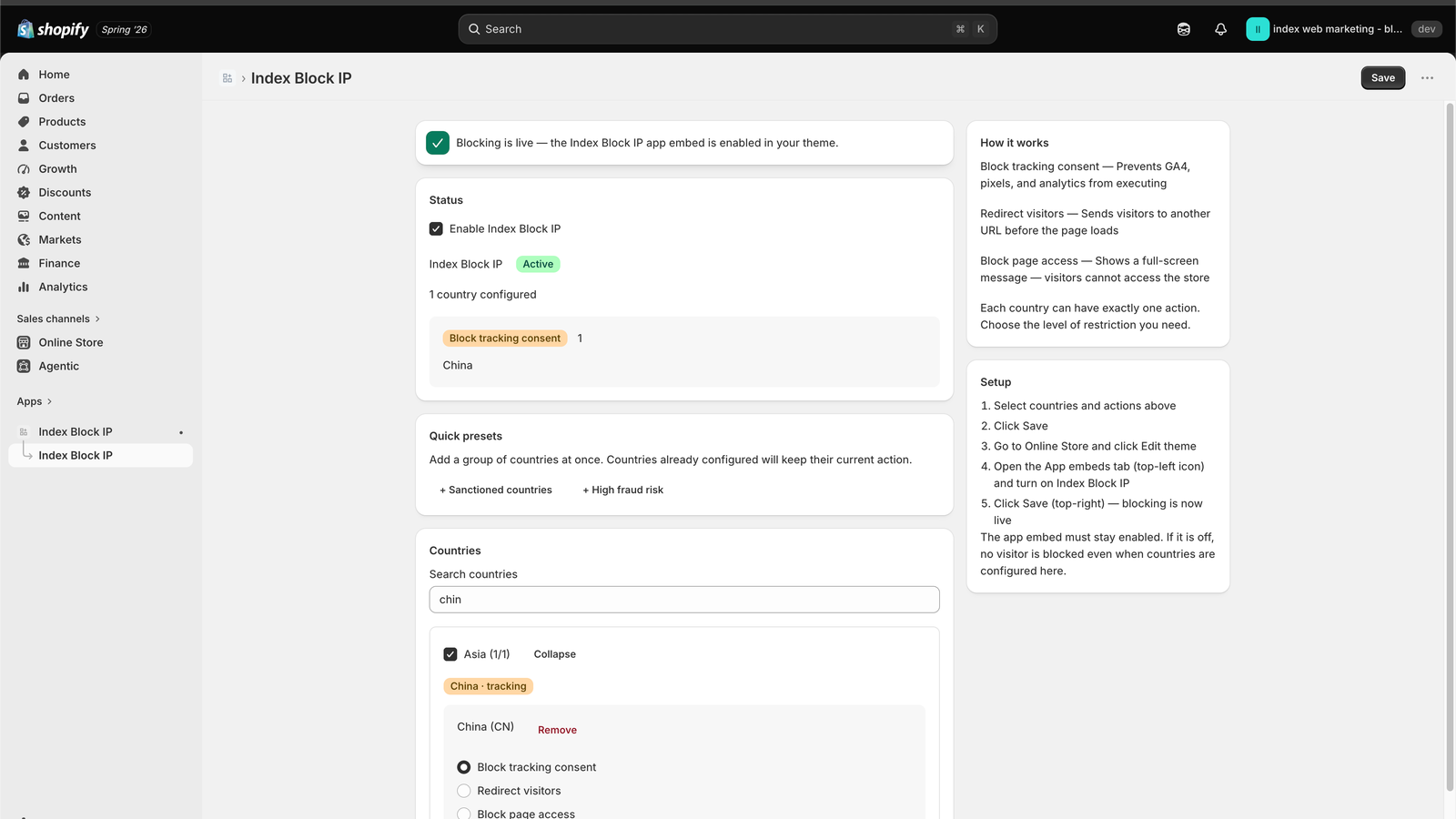Click the Quick presets heading
Image resolution: width=1456 pixels, height=819 pixels.
pos(466,436)
